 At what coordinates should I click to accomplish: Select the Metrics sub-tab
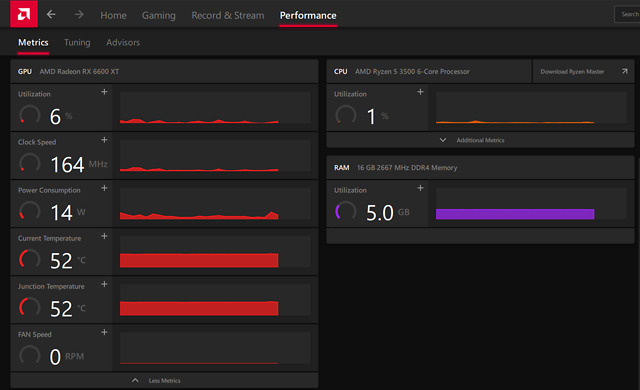33,42
